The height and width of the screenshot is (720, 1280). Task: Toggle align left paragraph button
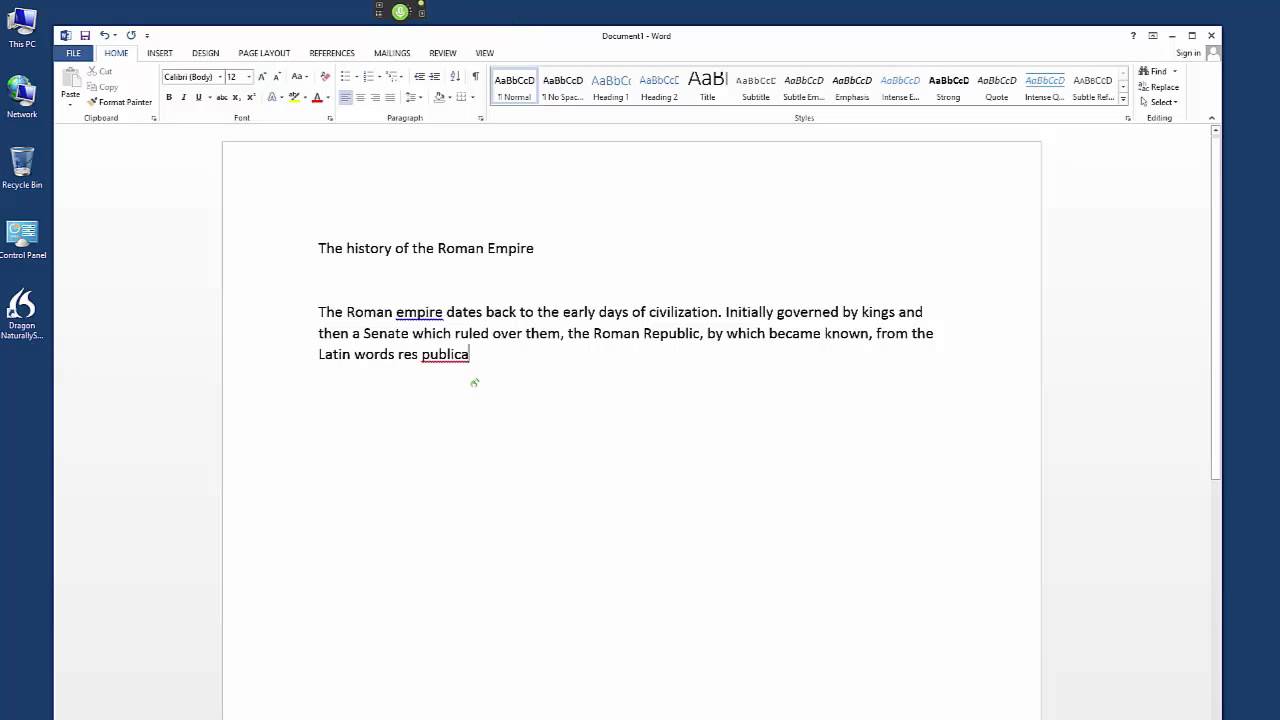pos(345,97)
